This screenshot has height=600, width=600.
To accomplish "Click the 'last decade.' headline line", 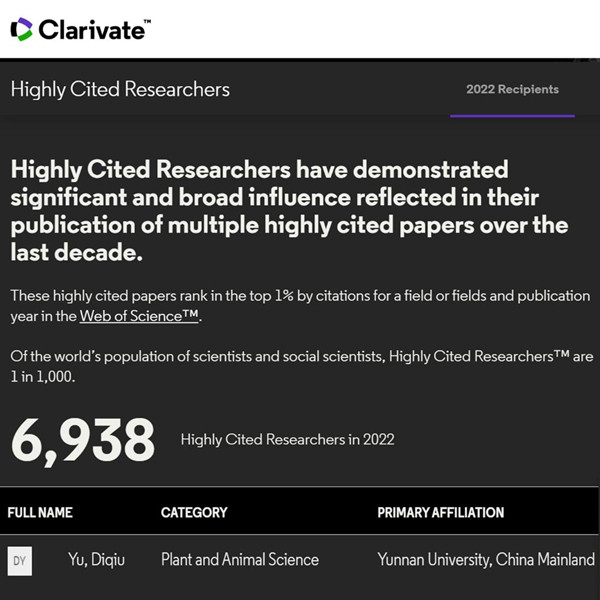I will coord(77,253).
